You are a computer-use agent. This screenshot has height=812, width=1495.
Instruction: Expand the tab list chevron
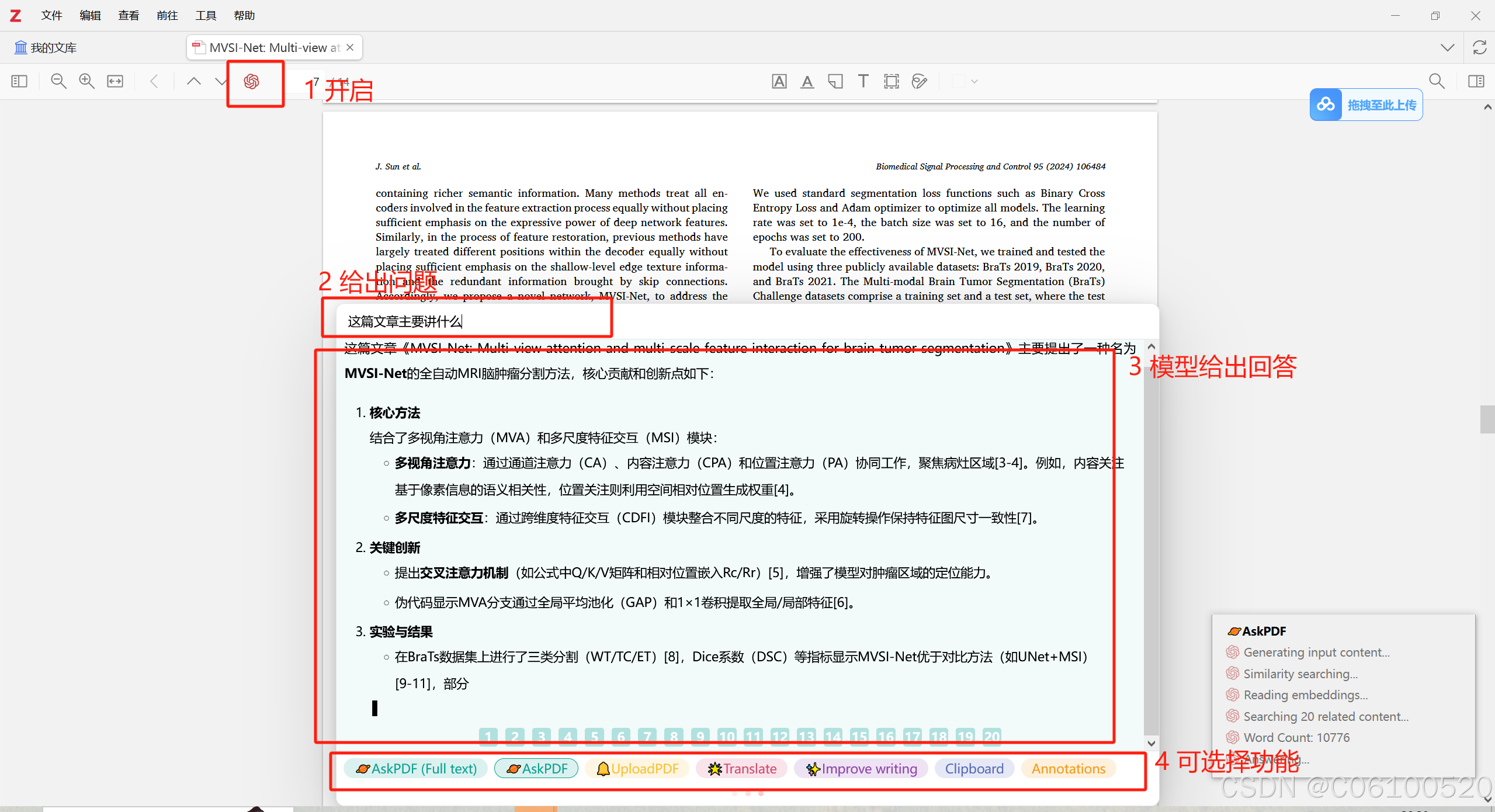tap(1447, 47)
